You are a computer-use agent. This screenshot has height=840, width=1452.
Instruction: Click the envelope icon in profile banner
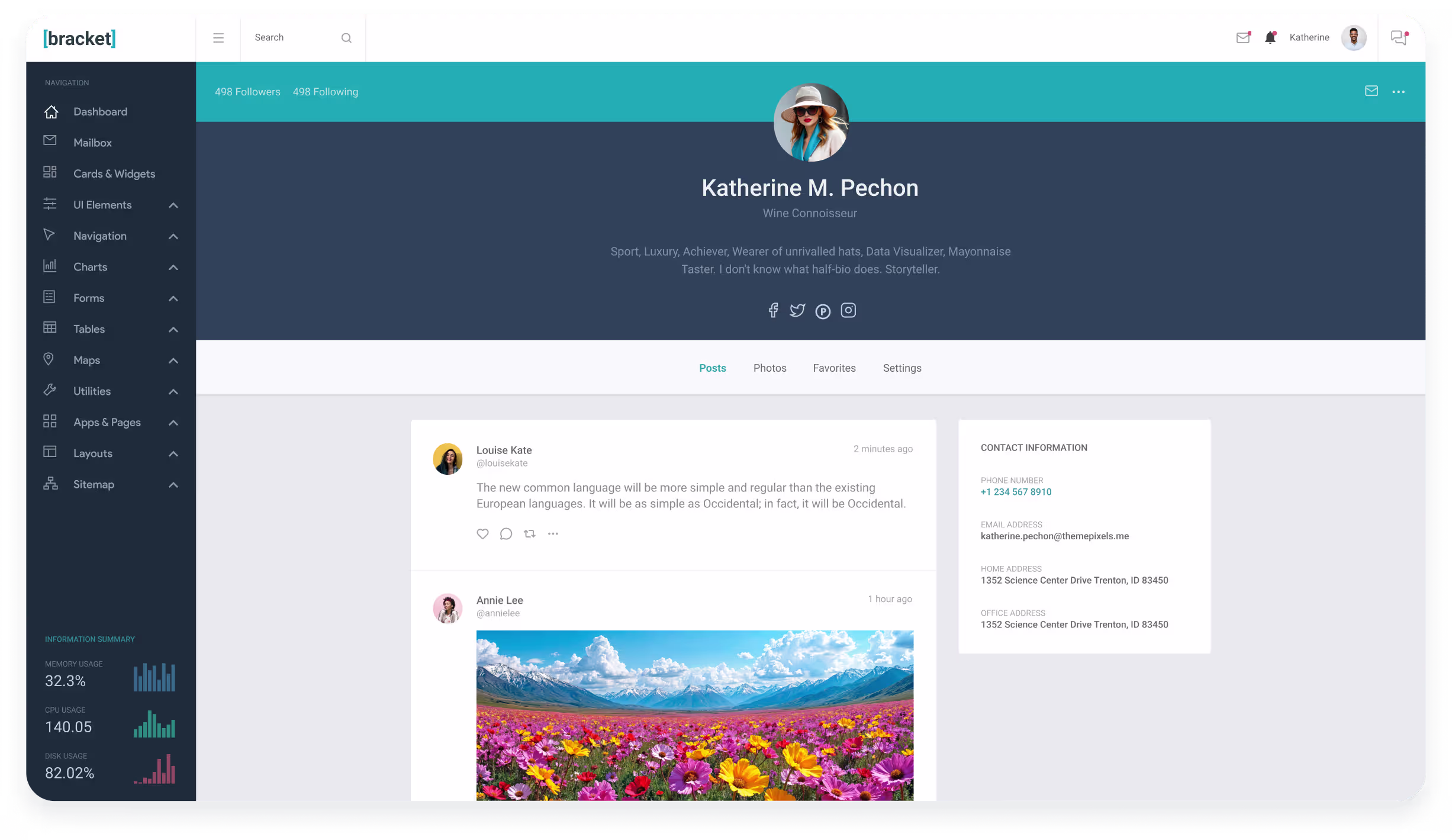1371,91
